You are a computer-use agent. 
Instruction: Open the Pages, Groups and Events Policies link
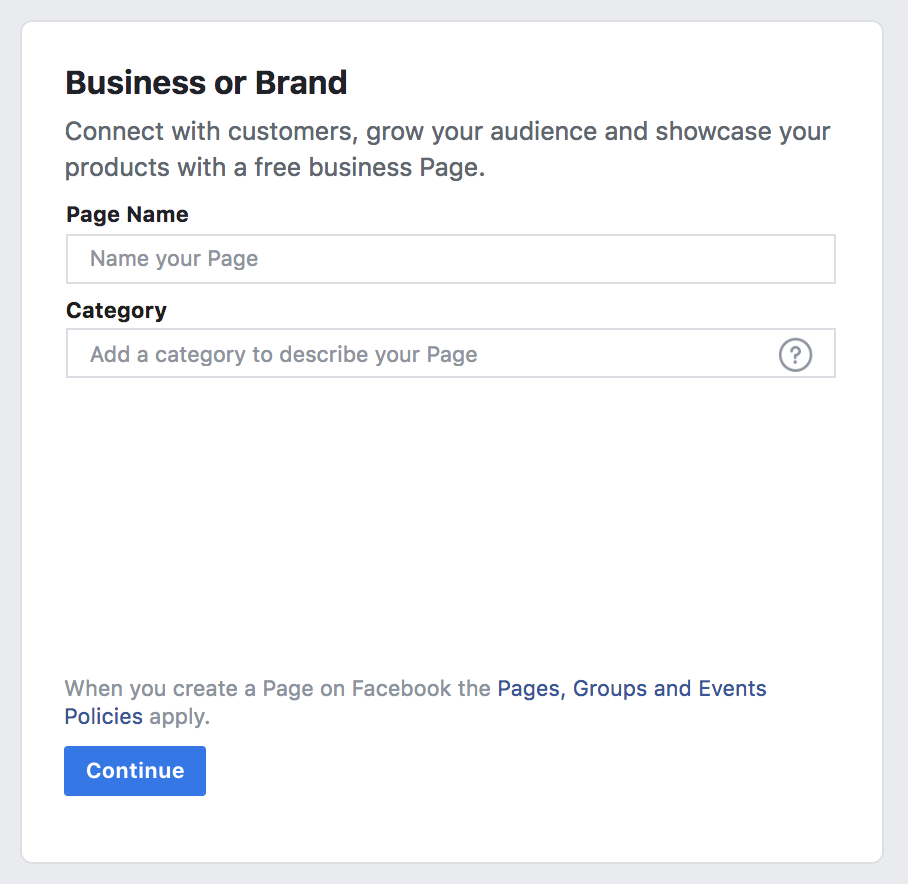coord(631,688)
